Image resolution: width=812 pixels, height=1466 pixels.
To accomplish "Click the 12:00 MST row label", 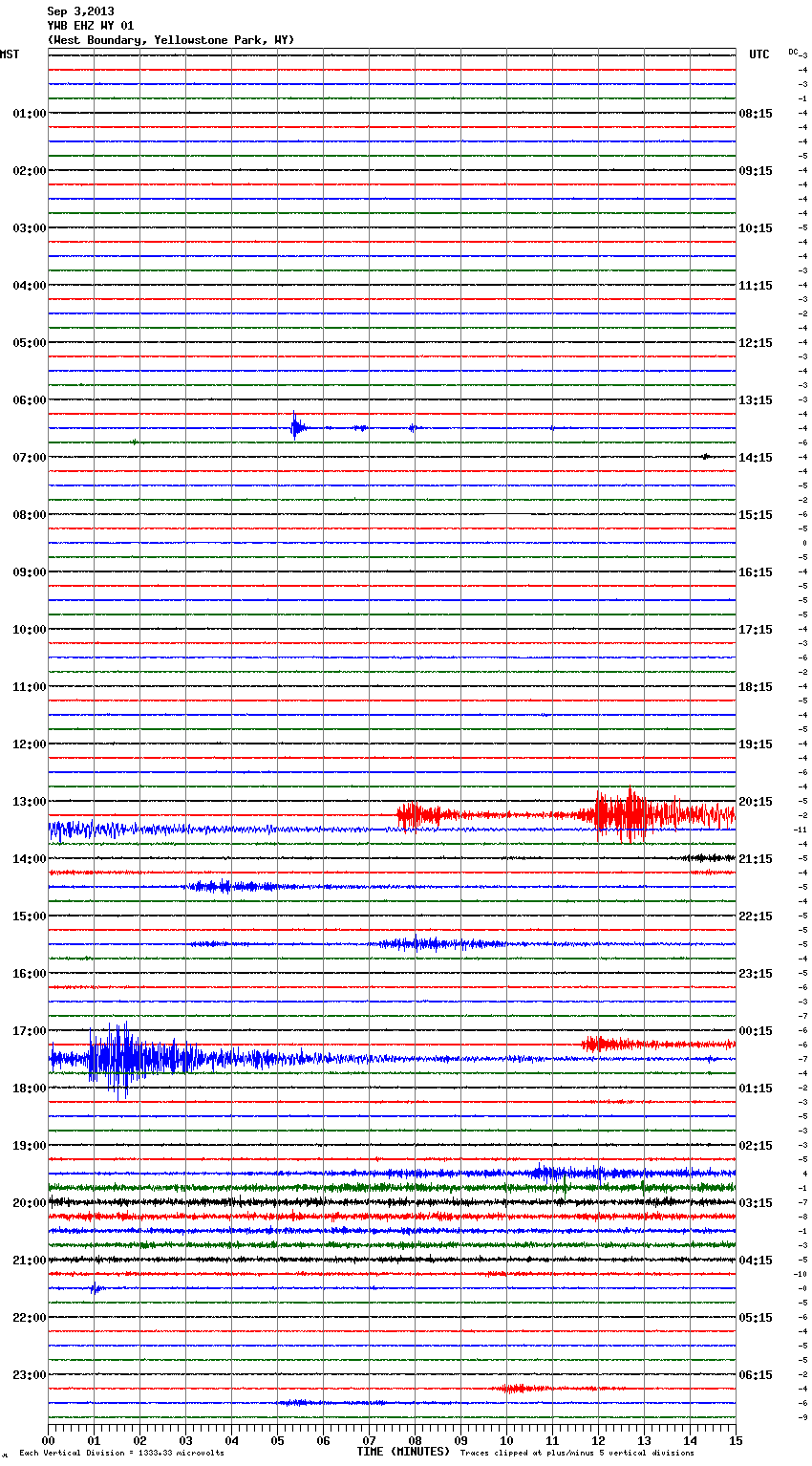I will coord(30,744).
